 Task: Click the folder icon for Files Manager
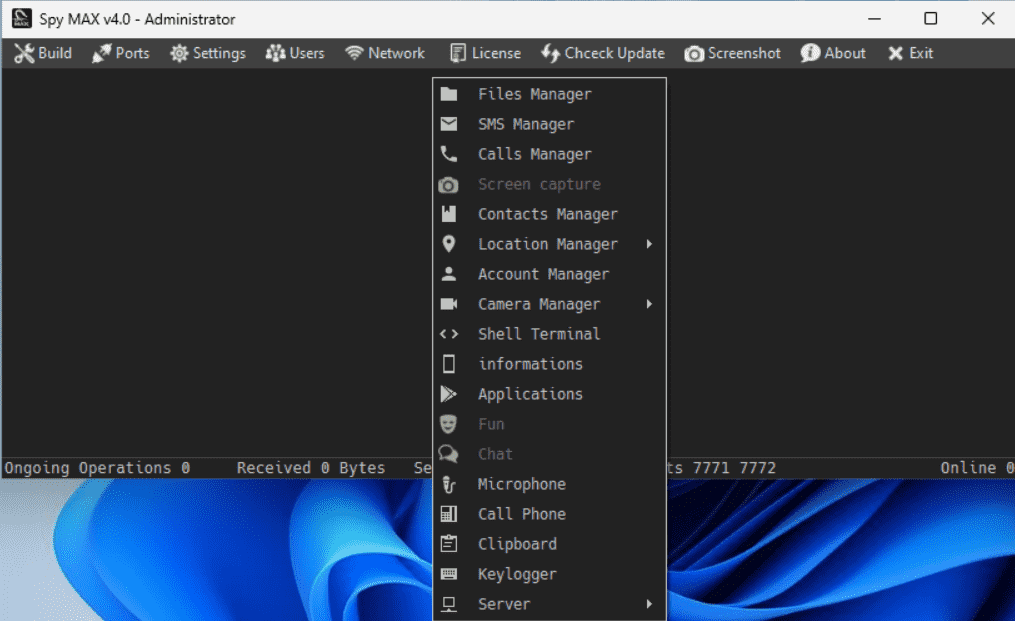[449, 95]
